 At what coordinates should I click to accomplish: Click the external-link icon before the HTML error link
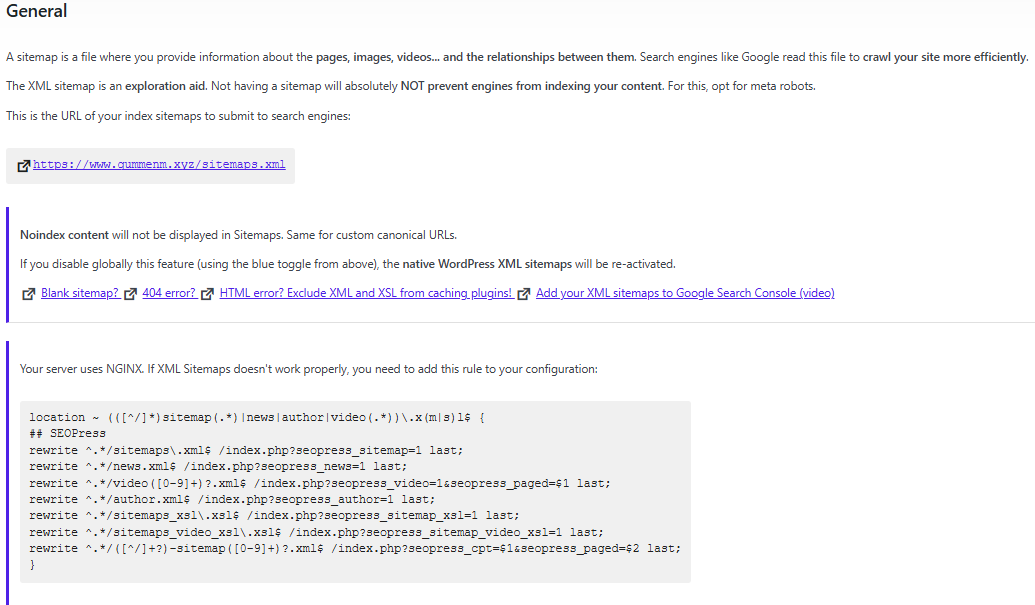(208, 293)
